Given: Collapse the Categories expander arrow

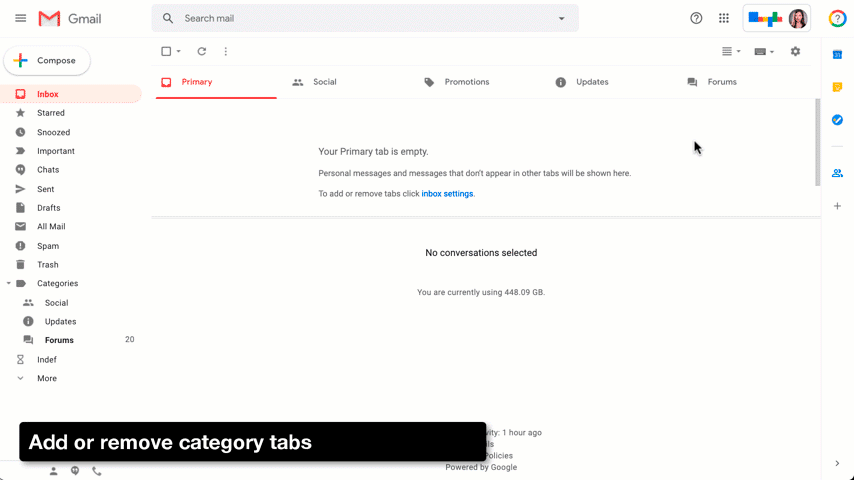Looking at the screenshot, I should tap(8, 283).
